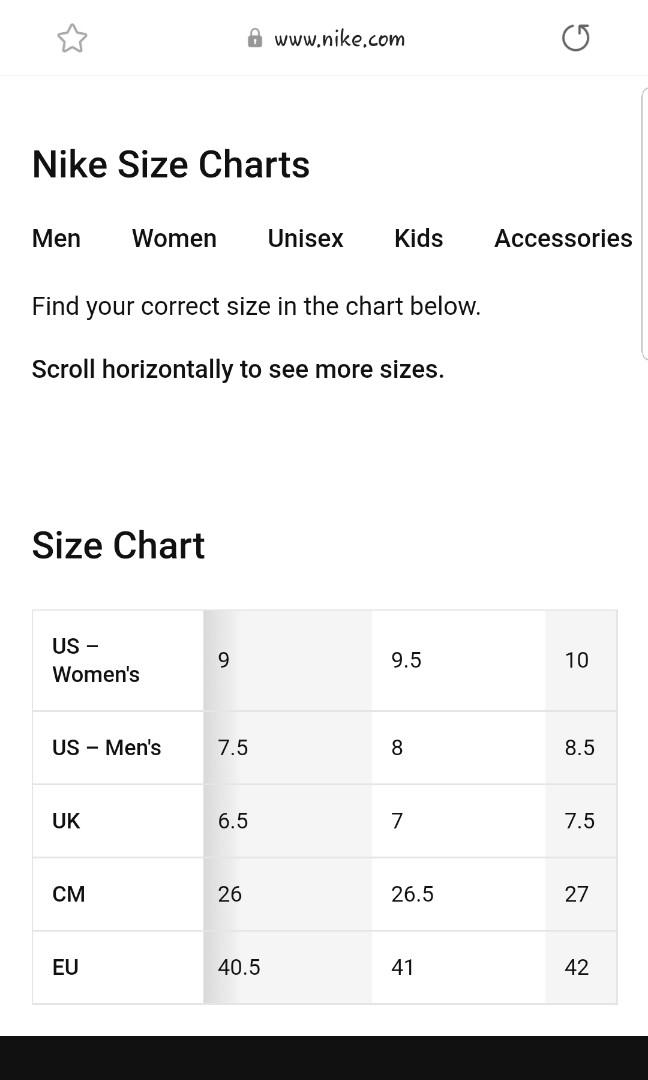The height and width of the screenshot is (1080, 648).
Task: Select the Unisex tab
Action: [305, 238]
